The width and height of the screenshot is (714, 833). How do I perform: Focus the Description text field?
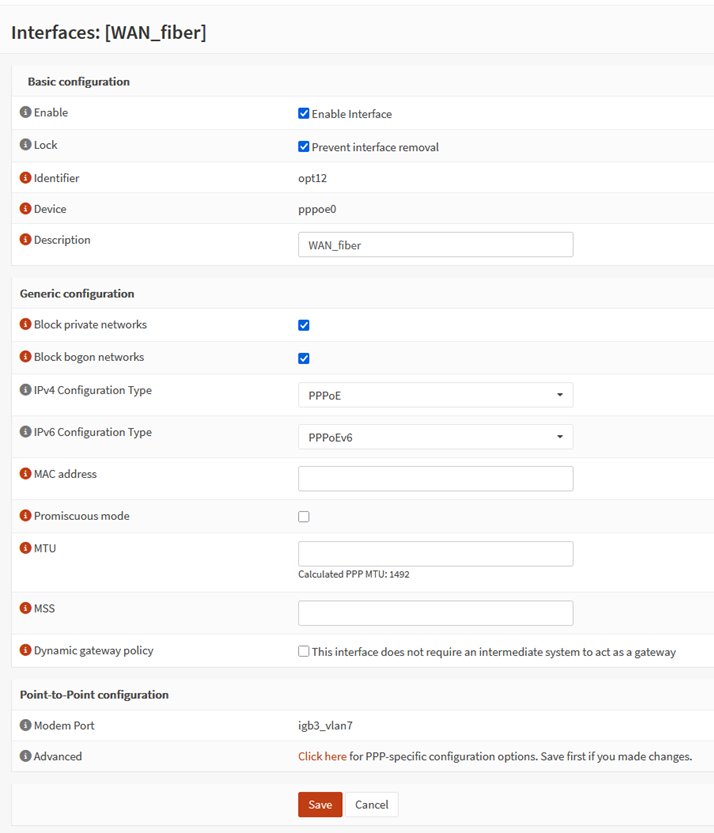point(435,245)
